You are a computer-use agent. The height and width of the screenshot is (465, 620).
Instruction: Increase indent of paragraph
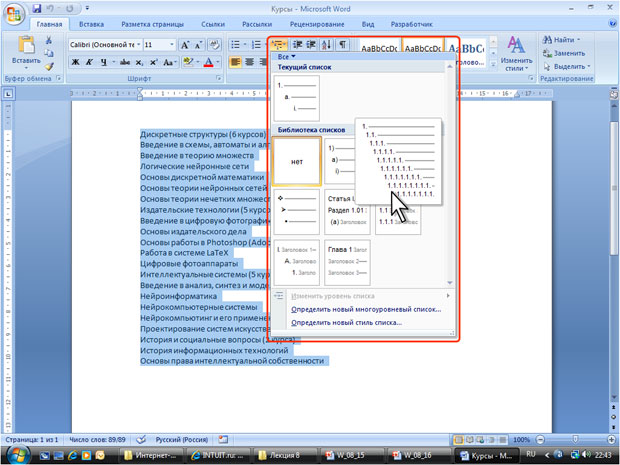[311, 45]
